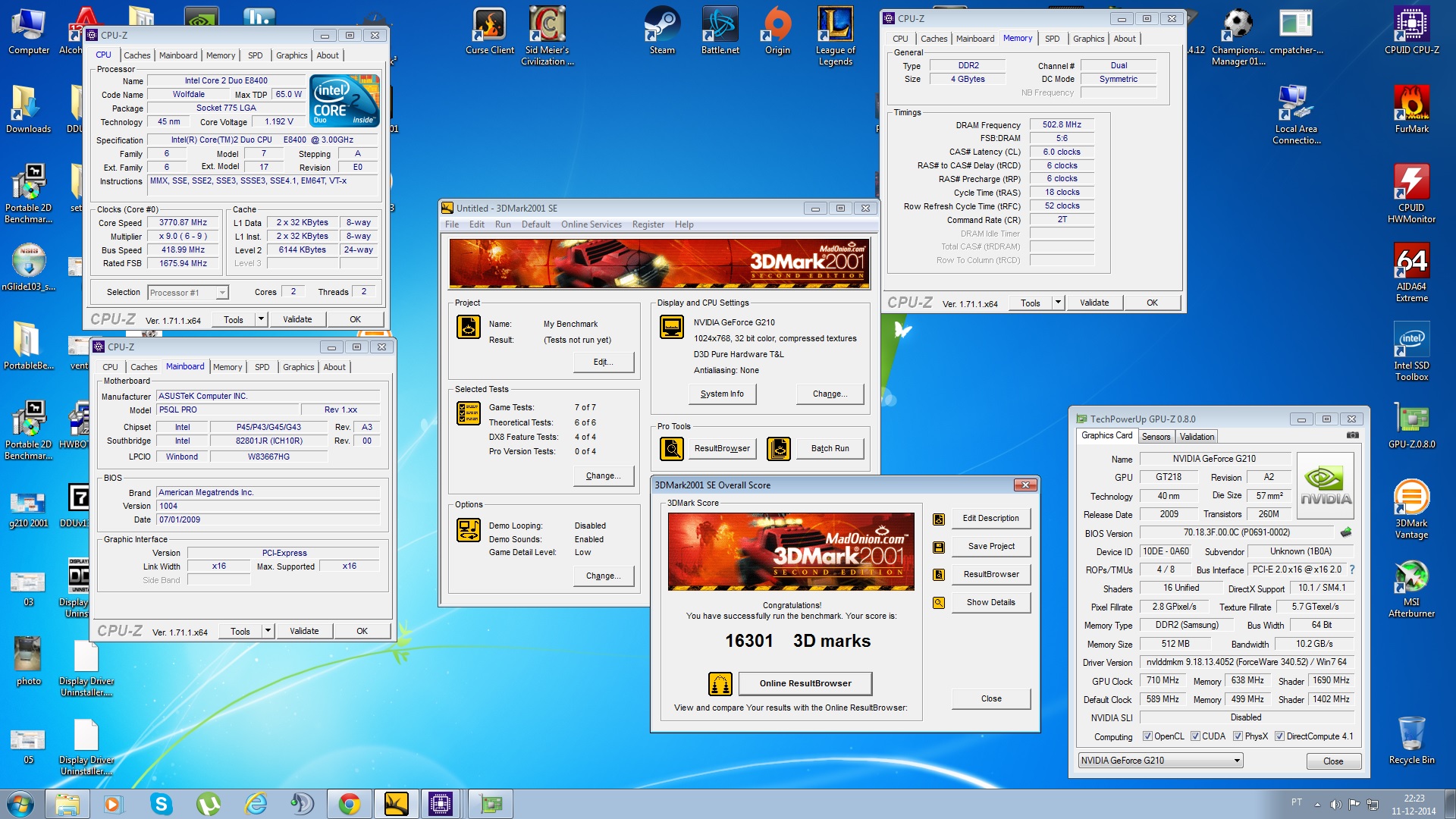This screenshot has height=819, width=1456.
Task: Select the MSI Afterburner desktop icon
Action: [1411, 588]
